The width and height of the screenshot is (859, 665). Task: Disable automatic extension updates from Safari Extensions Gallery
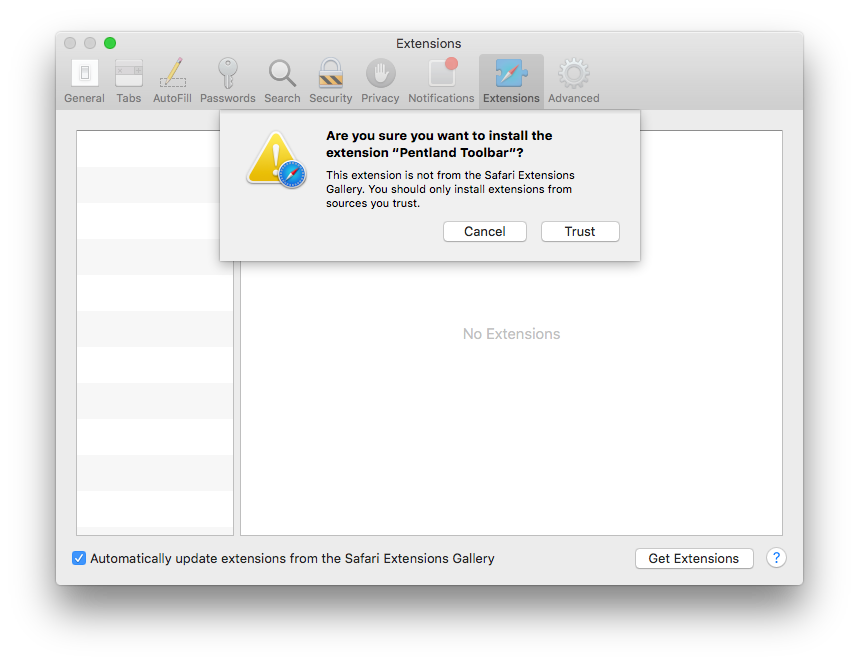[x=79, y=558]
